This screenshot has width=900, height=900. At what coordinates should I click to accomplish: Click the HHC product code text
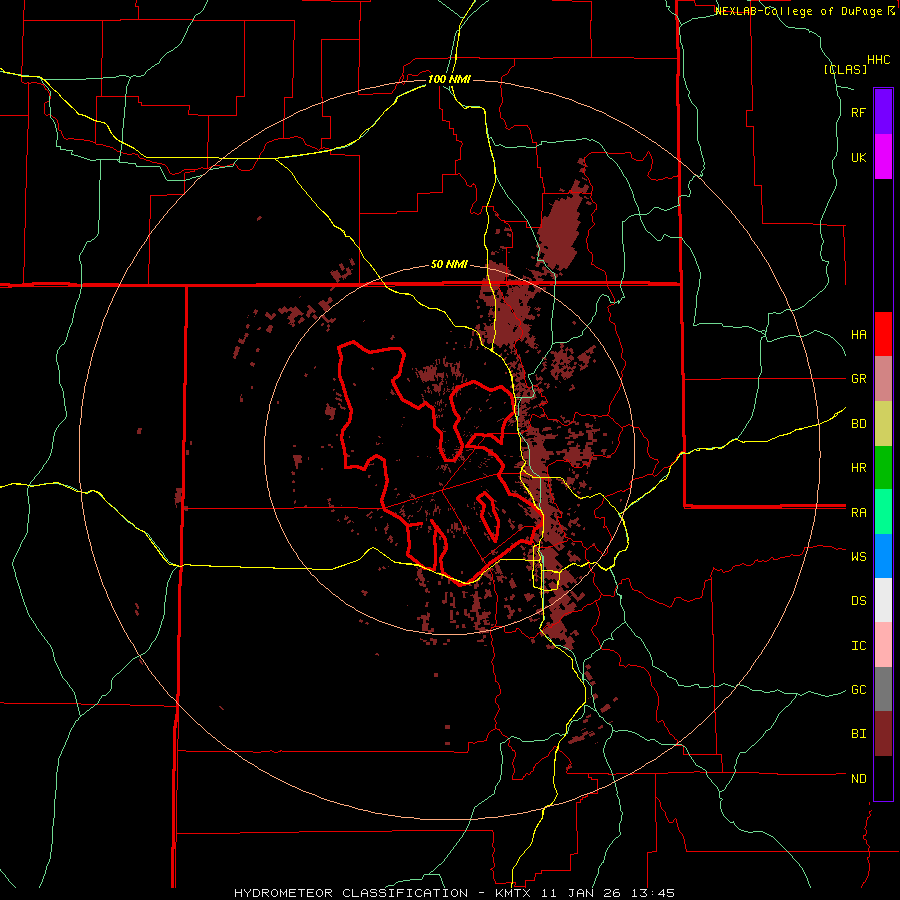click(879, 60)
